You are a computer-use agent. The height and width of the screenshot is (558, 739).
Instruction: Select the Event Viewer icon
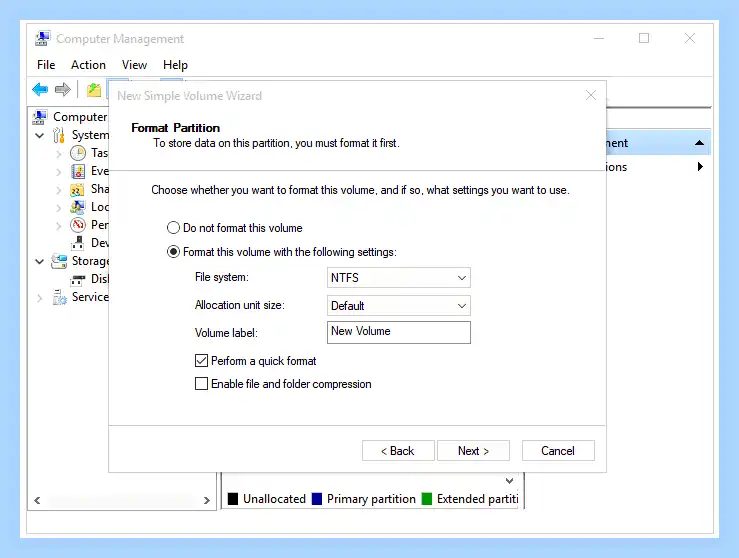pos(78,171)
